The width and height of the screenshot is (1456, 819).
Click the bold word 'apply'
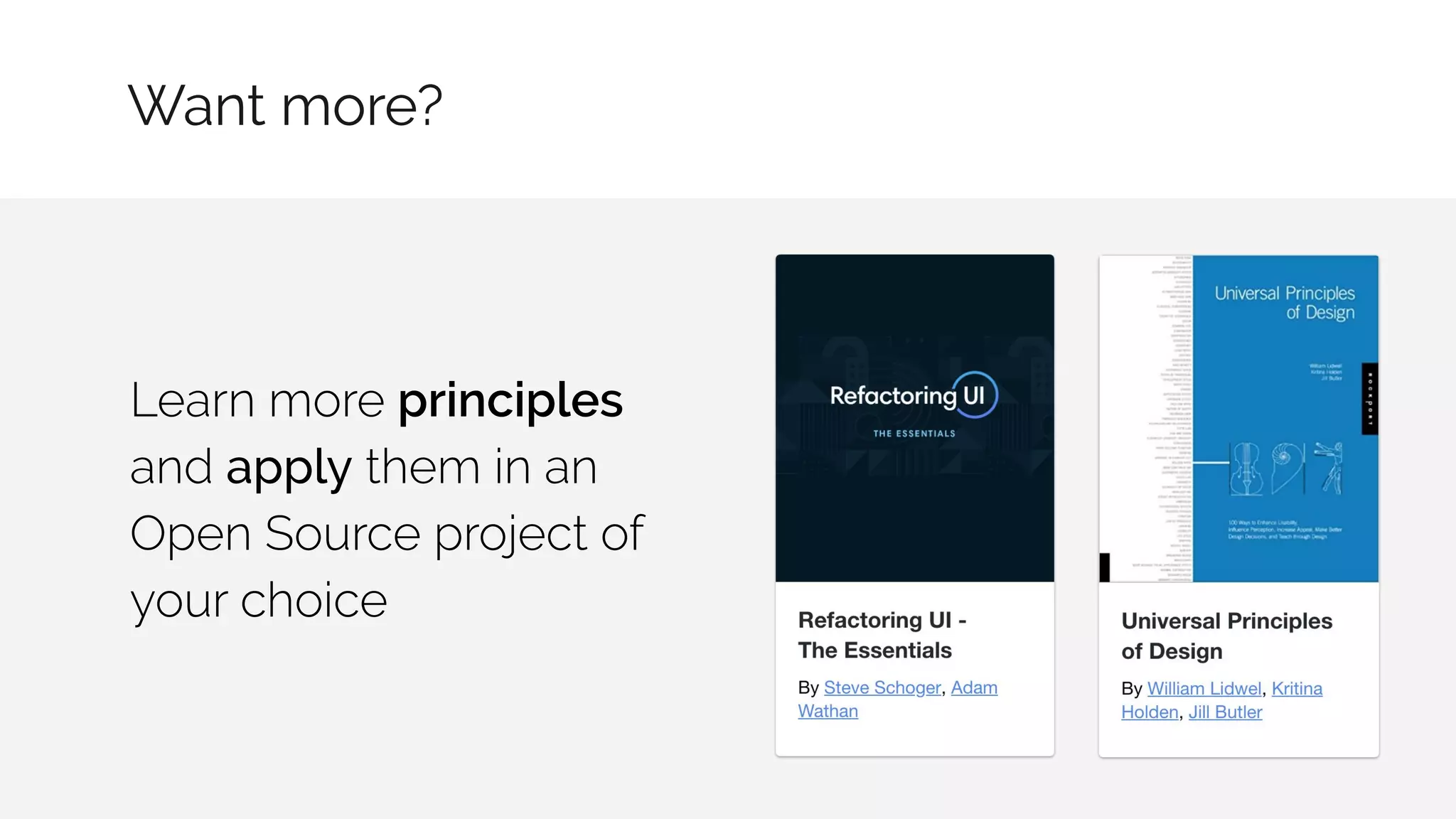tap(289, 468)
